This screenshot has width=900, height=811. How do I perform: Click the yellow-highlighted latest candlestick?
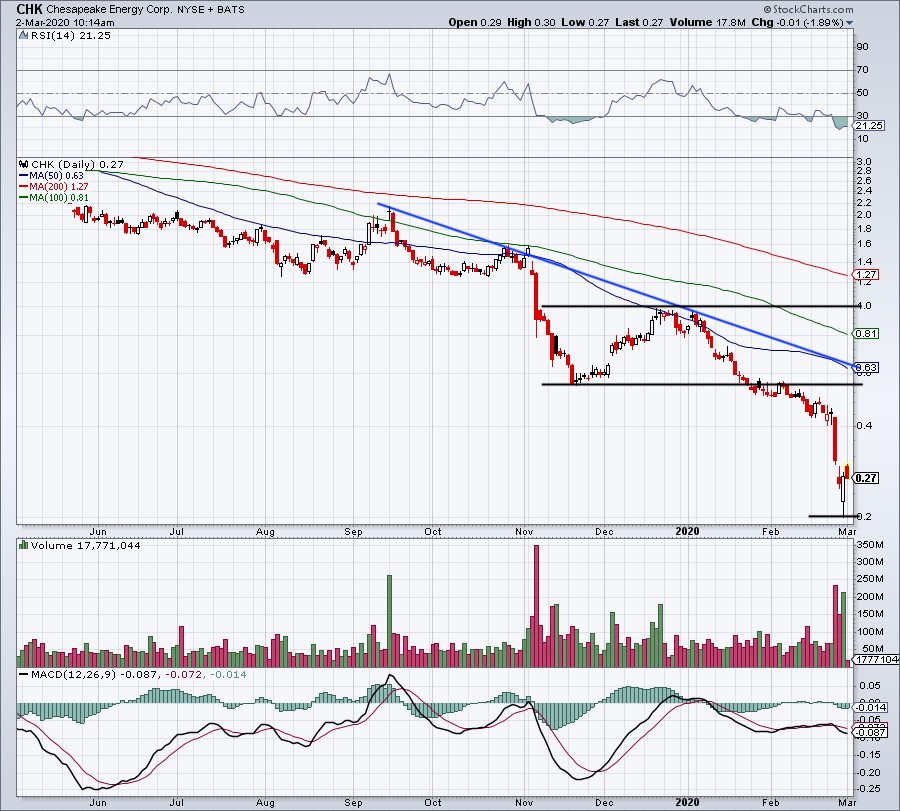pos(847,471)
